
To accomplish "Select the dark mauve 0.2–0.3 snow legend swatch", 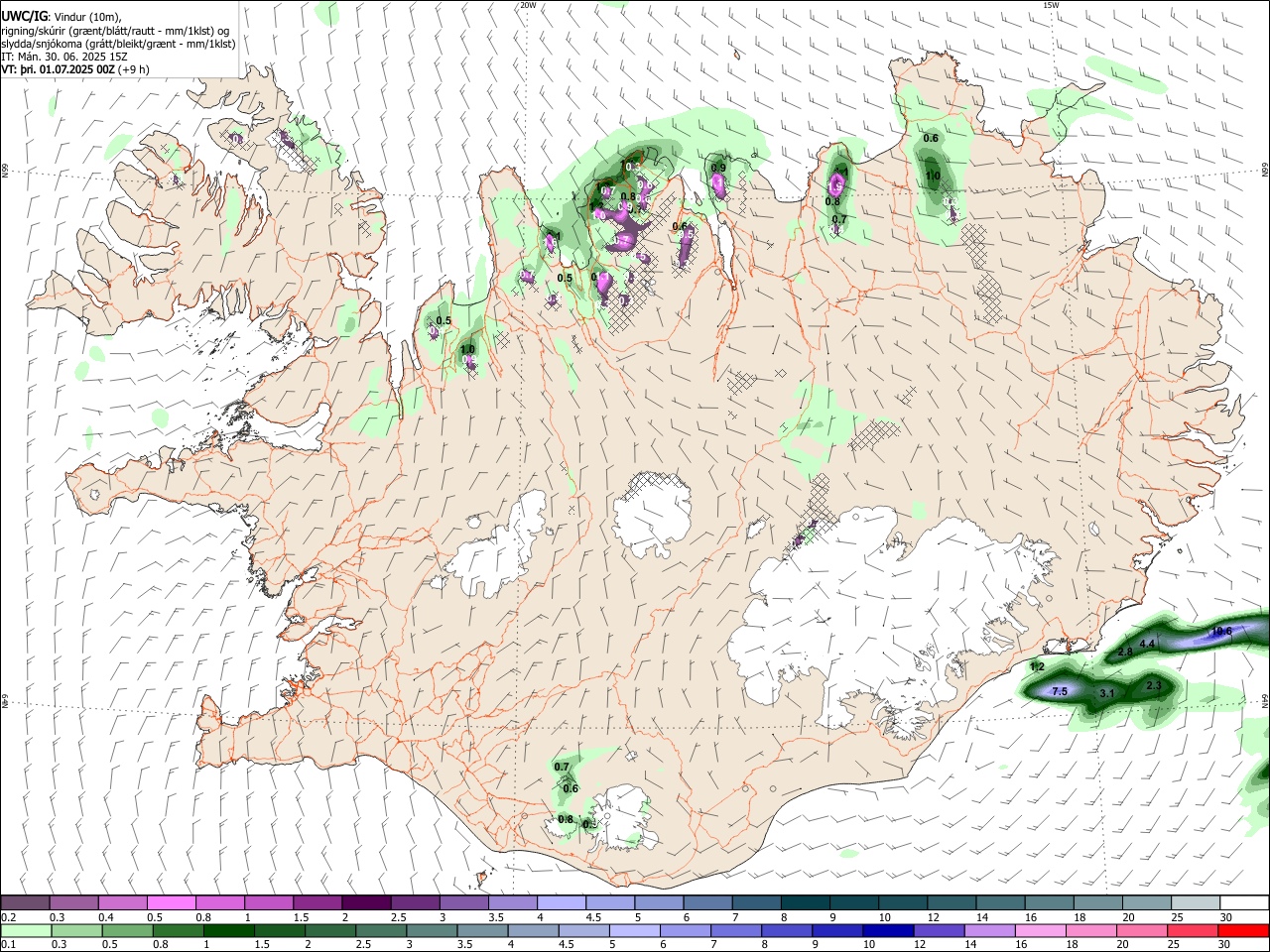I will click(x=25, y=902).
